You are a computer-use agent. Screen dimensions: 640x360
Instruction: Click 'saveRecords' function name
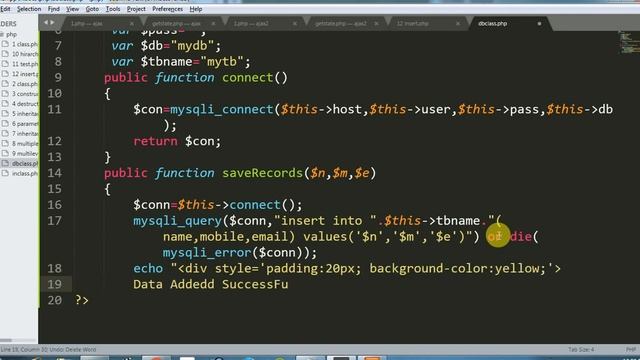pyautogui.click(x=262, y=173)
